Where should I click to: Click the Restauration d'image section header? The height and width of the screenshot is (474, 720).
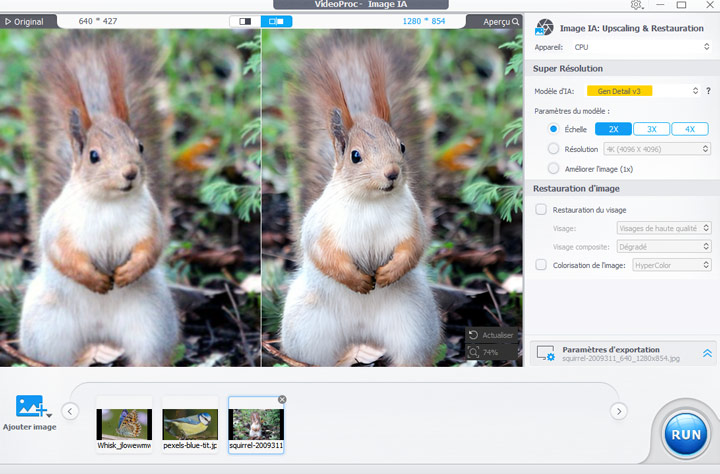pos(576,188)
